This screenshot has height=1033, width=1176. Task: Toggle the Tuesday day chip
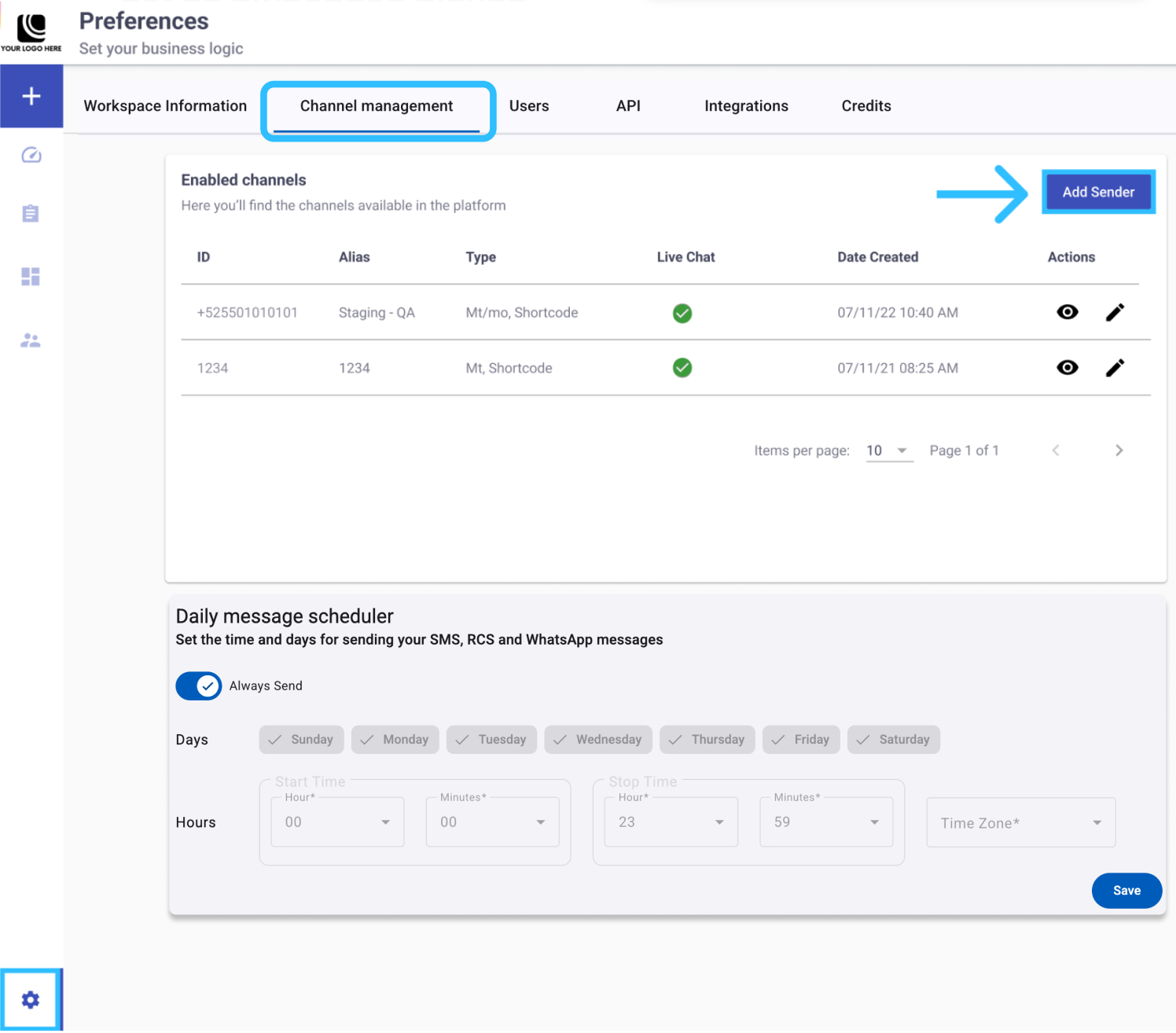coord(491,740)
